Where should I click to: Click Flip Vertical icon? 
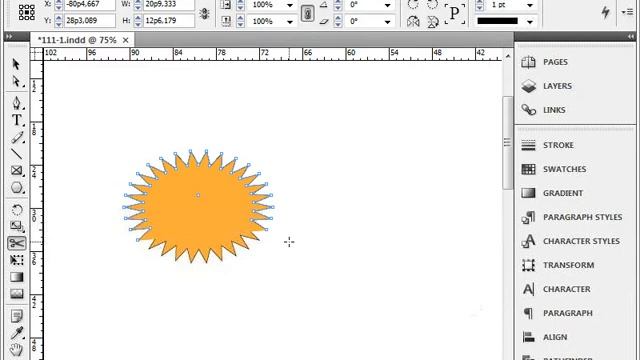coord(432,21)
